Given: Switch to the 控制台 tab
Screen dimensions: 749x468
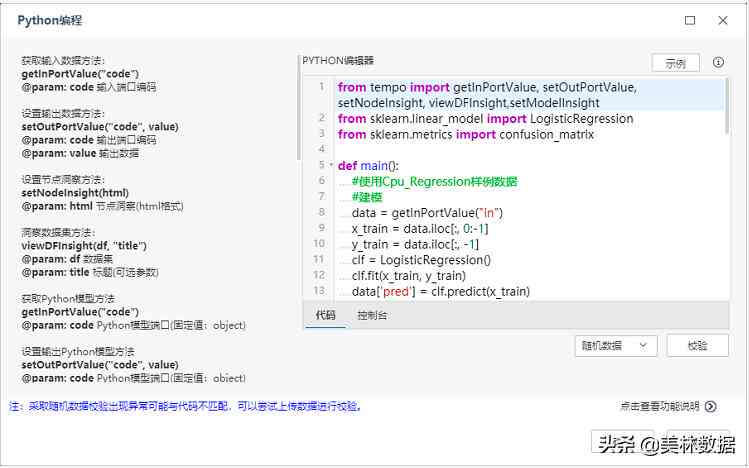Looking at the screenshot, I should click(373, 315).
